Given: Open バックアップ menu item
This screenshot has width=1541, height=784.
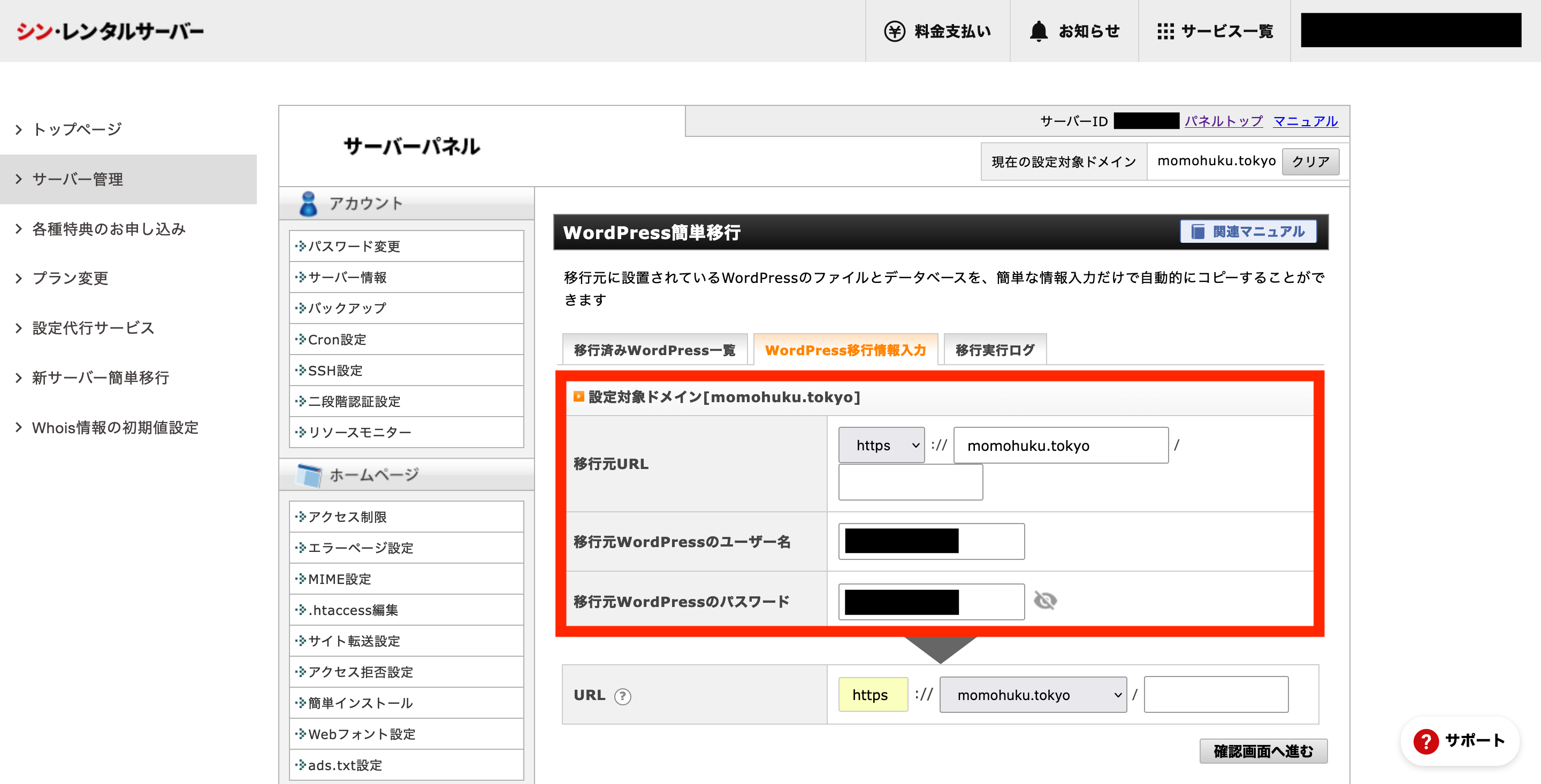Looking at the screenshot, I should click(x=406, y=308).
